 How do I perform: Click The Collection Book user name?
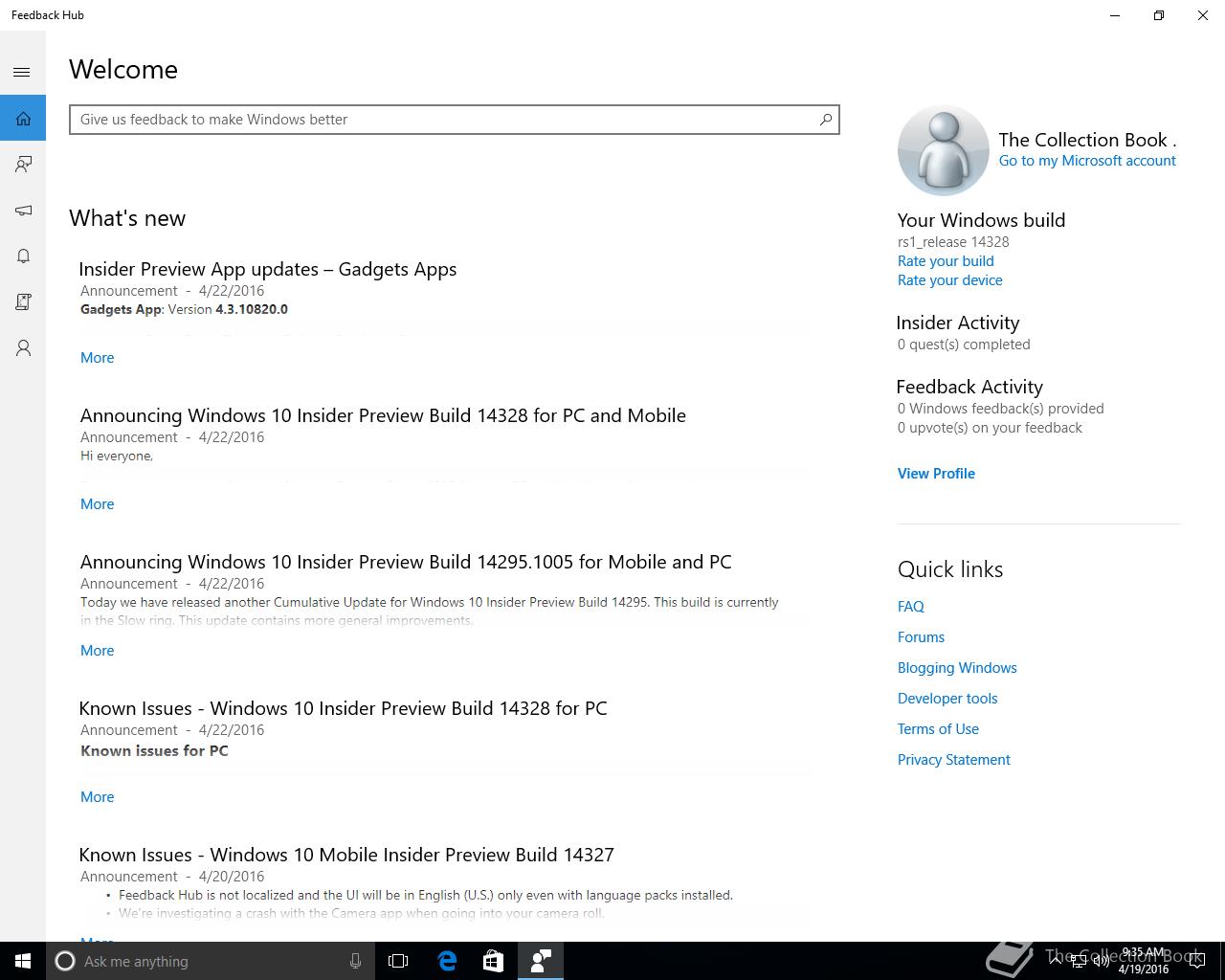(1087, 140)
